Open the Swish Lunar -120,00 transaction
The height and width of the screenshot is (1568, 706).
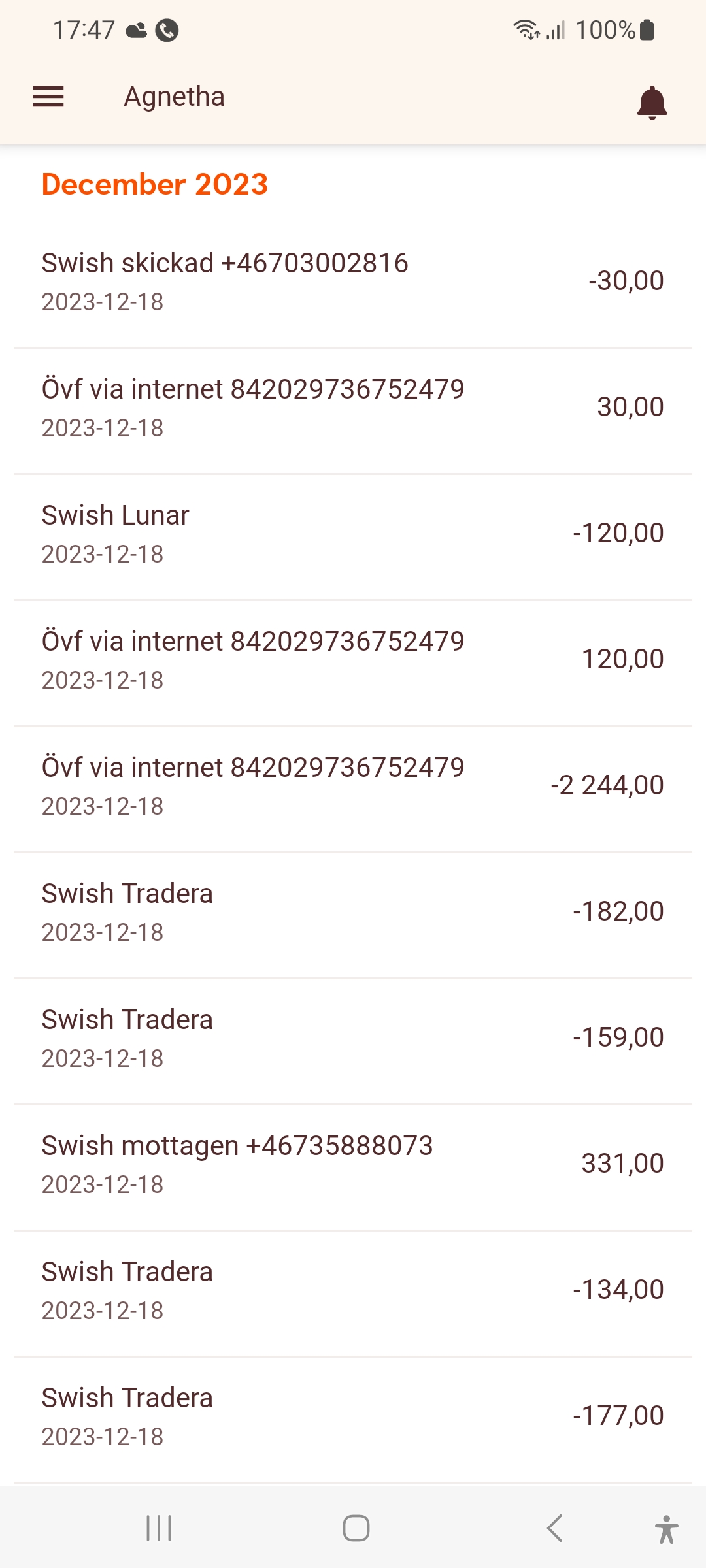coord(353,534)
